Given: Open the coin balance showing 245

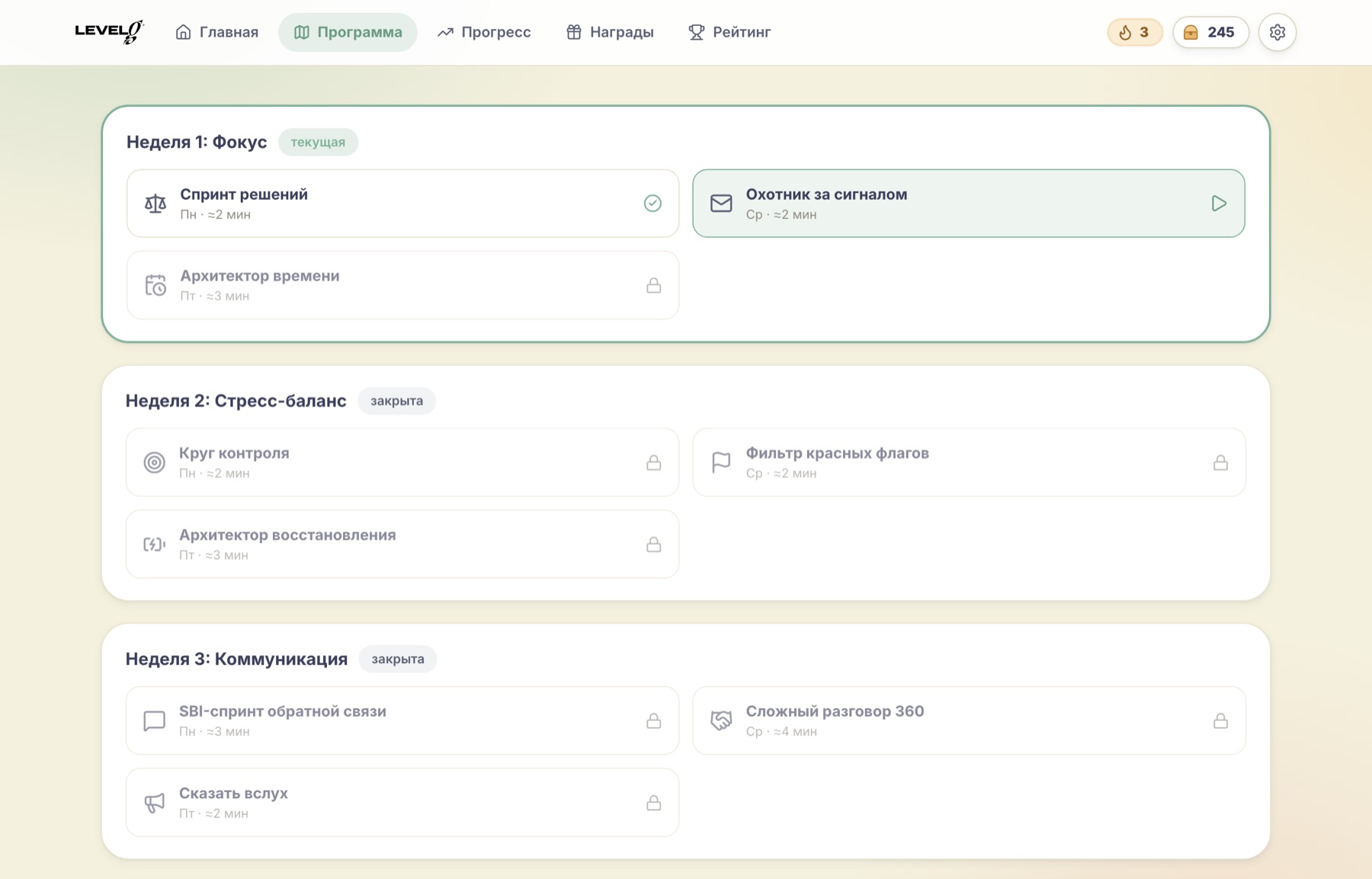Looking at the screenshot, I should [1210, 32].
